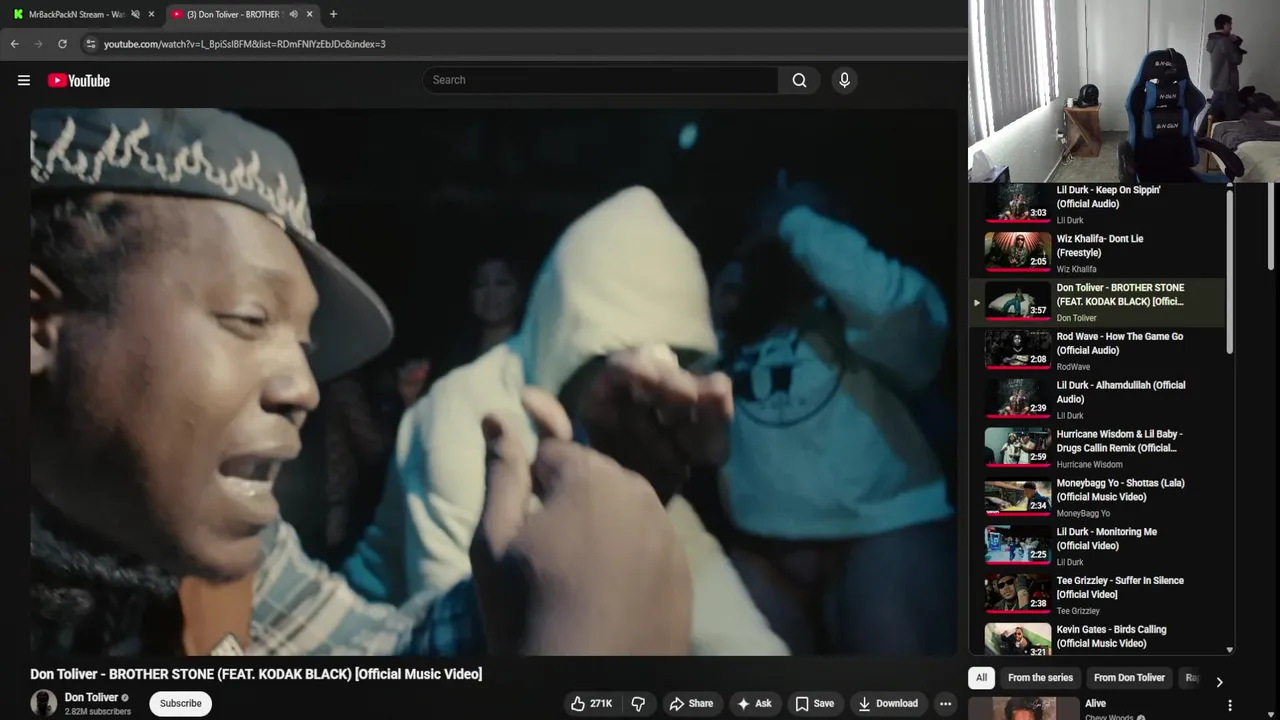Click the browser address bar URL

[244, 44]
